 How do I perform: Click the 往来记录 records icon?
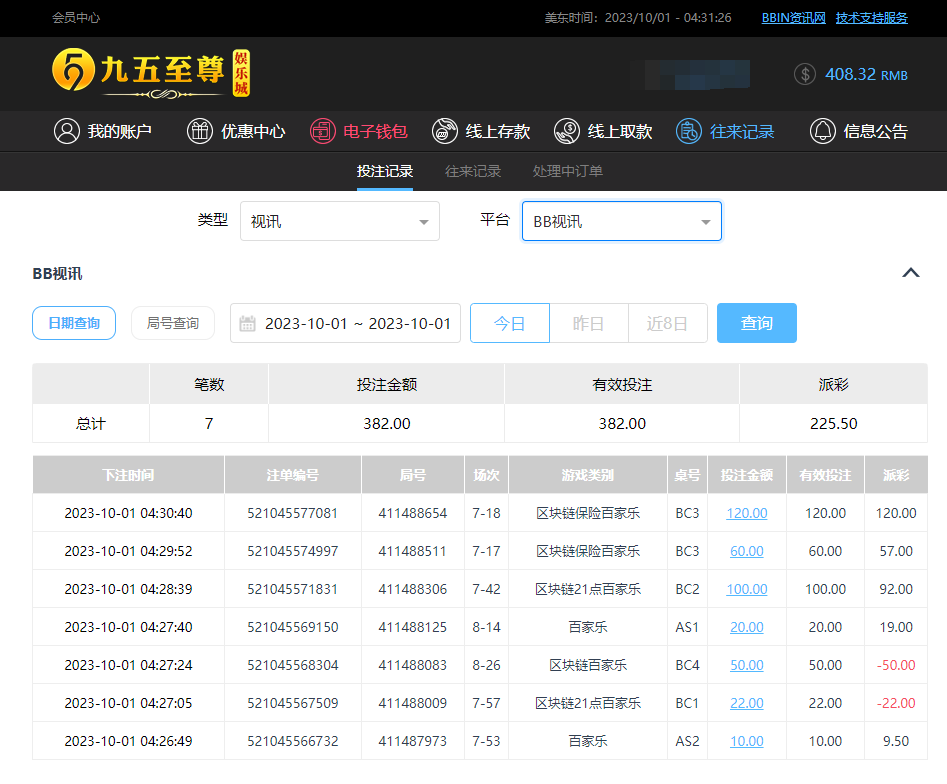coord(689,131)
